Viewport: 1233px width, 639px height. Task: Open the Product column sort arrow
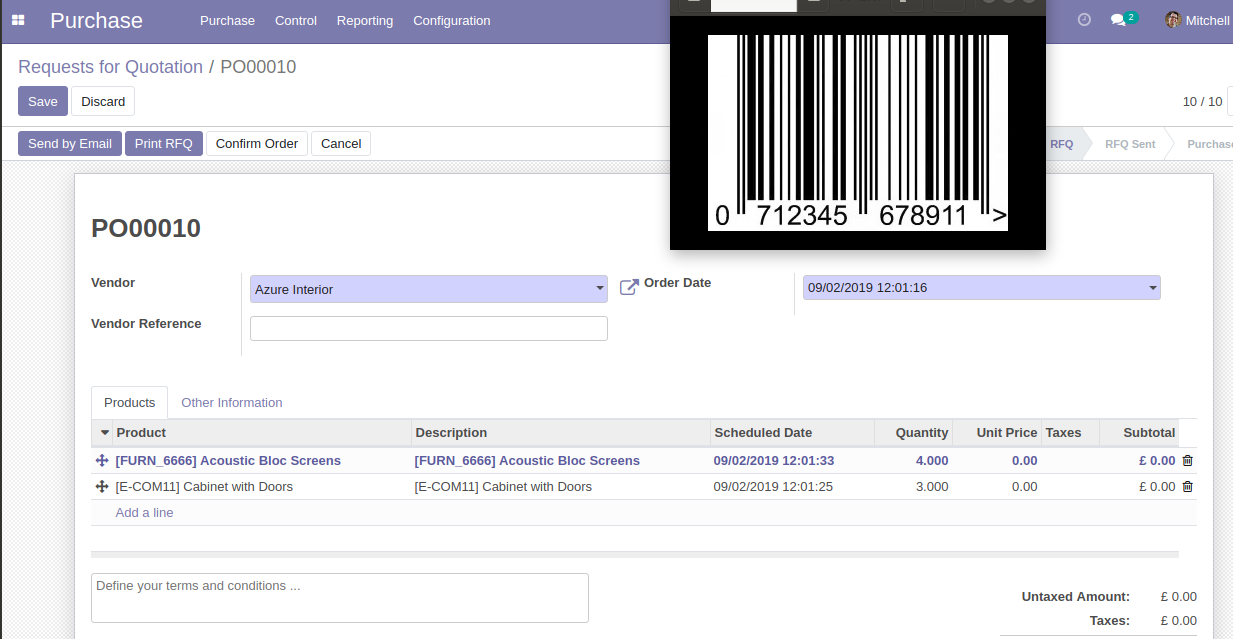click(x=105, y=433)
